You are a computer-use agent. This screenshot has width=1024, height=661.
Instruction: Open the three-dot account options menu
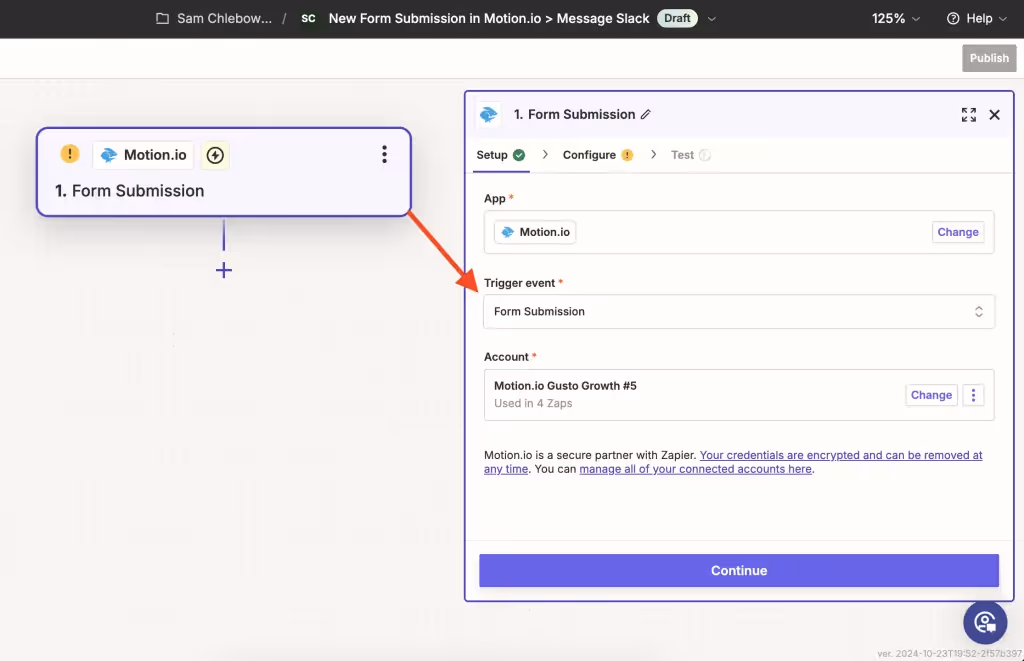[973, 395]
